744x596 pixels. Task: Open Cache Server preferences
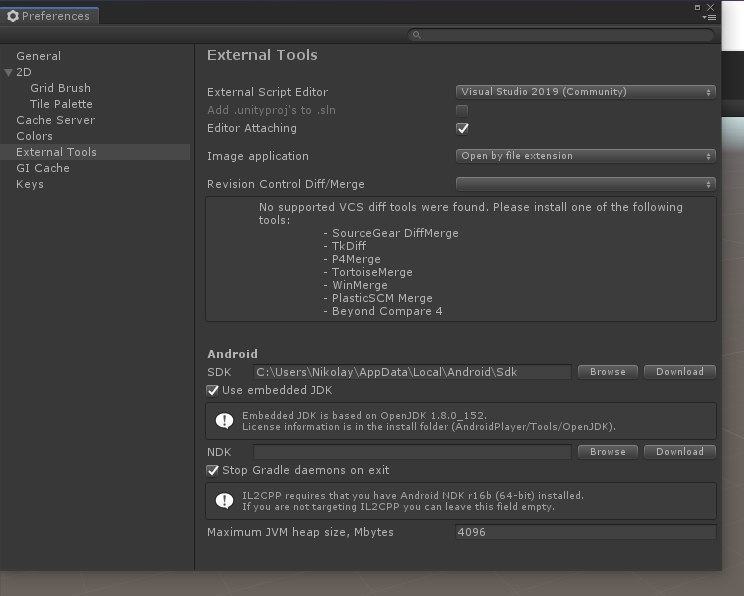pyautogui.click(x=56, y=120)
